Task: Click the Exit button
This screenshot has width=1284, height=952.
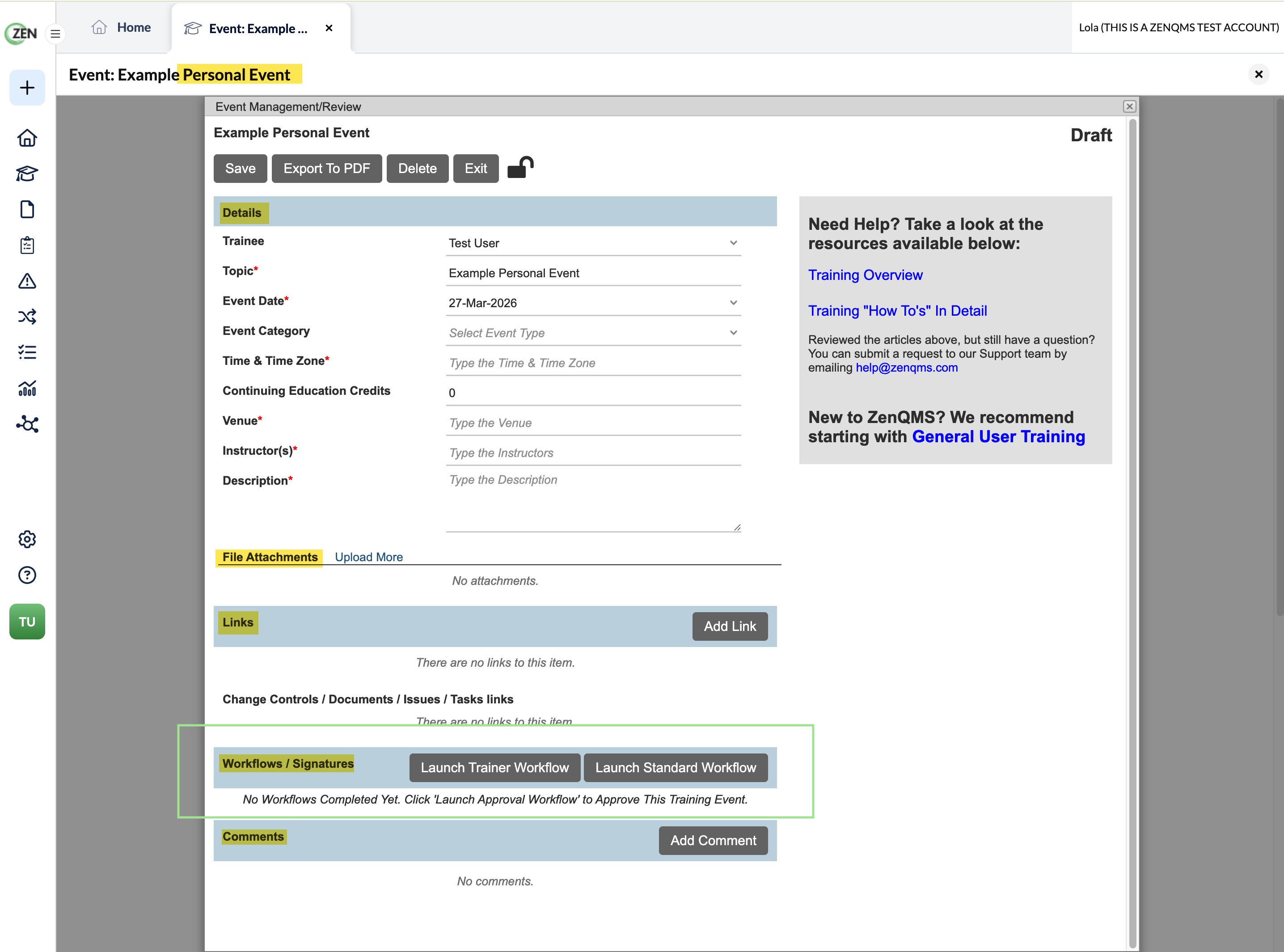Action: 476,168
